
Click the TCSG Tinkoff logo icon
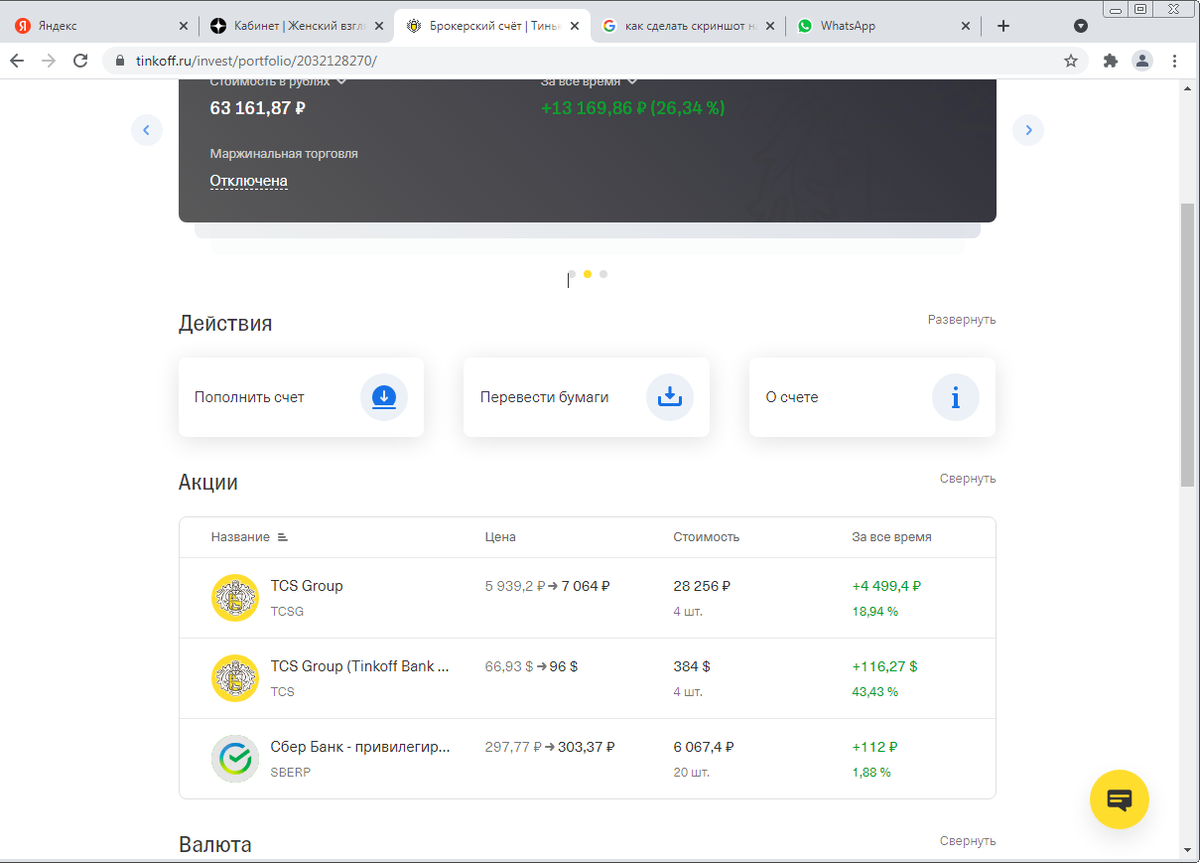pos(235,598)
